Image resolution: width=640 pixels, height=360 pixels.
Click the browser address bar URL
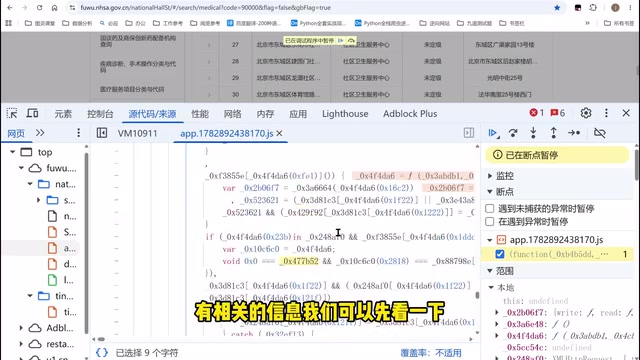pos(205,8)
